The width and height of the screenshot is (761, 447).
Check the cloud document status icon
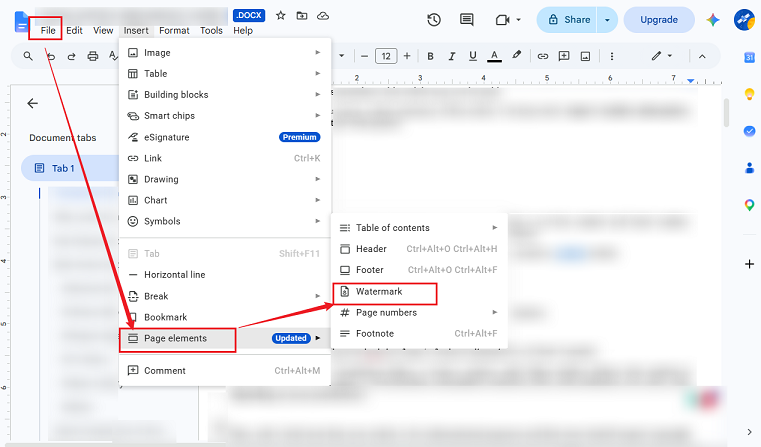[x=323, y=16]
